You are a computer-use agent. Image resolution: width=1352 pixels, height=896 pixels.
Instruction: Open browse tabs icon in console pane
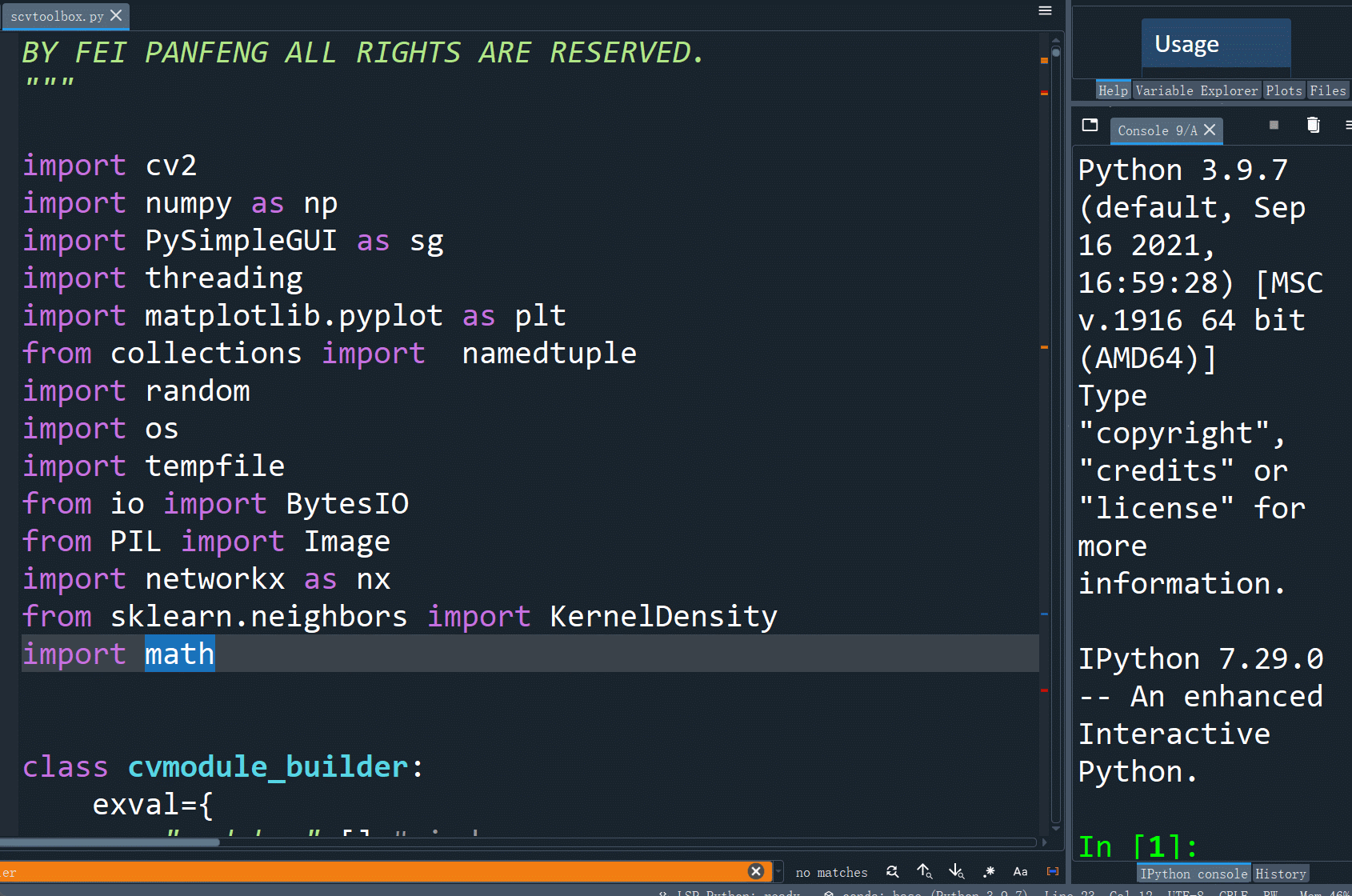coord(1090,125)
